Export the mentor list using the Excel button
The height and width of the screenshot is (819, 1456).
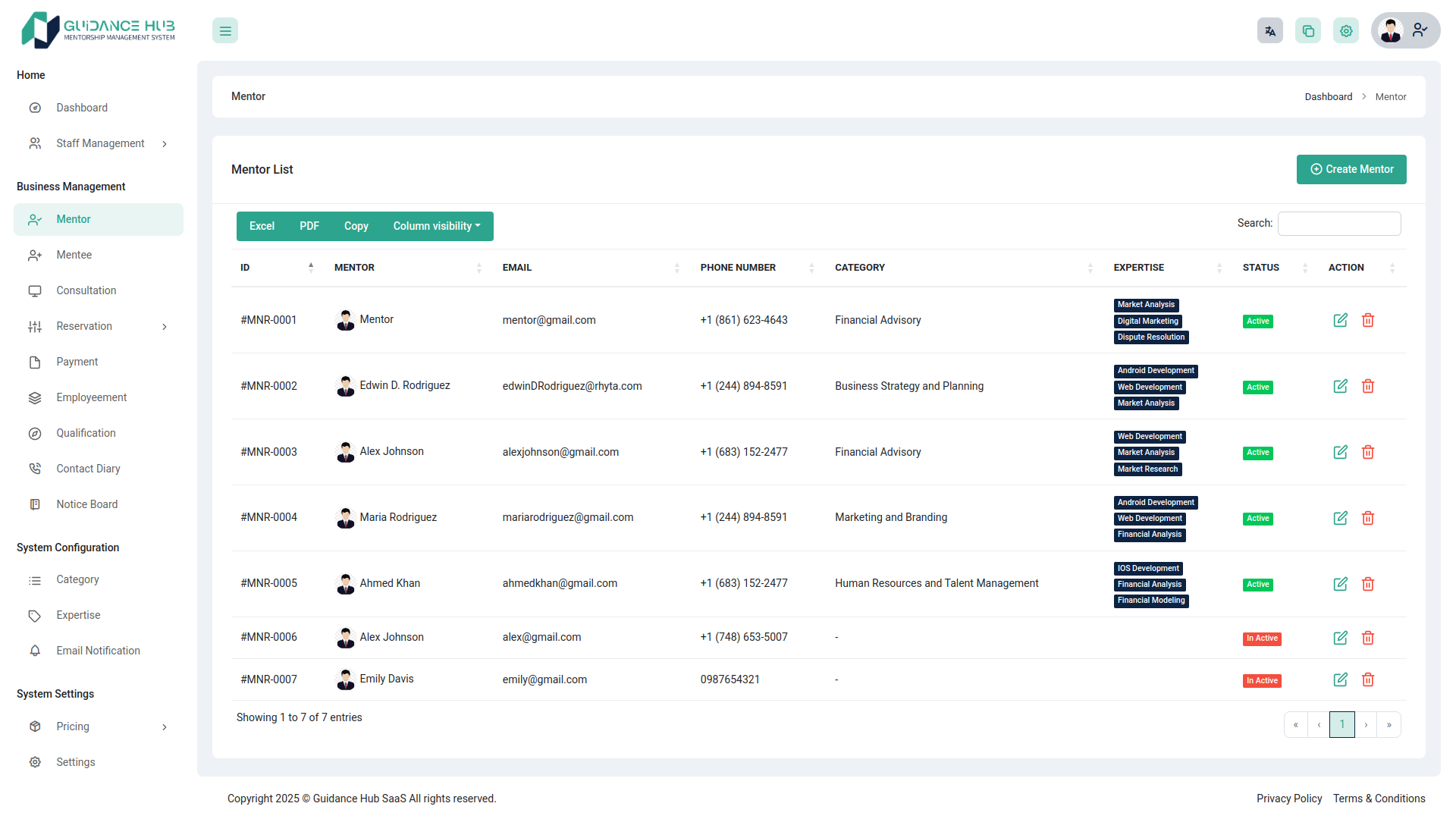click(261, 226)
